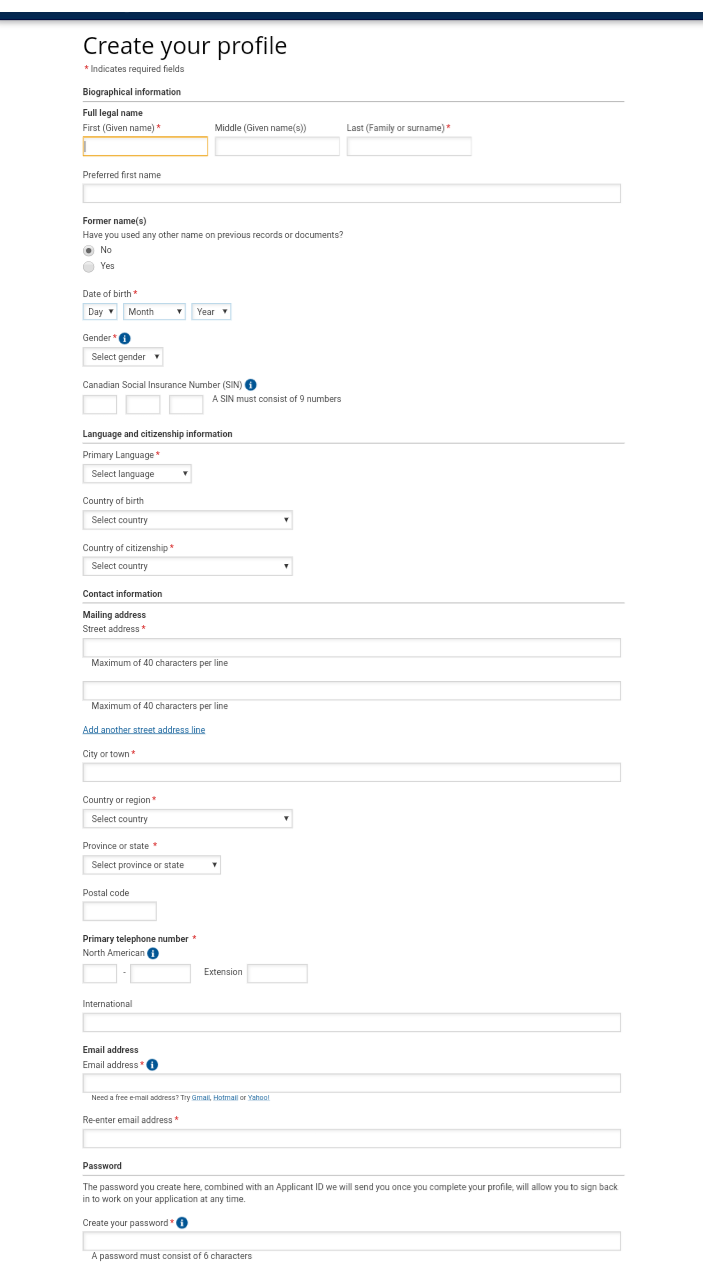Click the City or town field
The width and height of the screenshot is (703, 1271).
click(x=351, y=772)
